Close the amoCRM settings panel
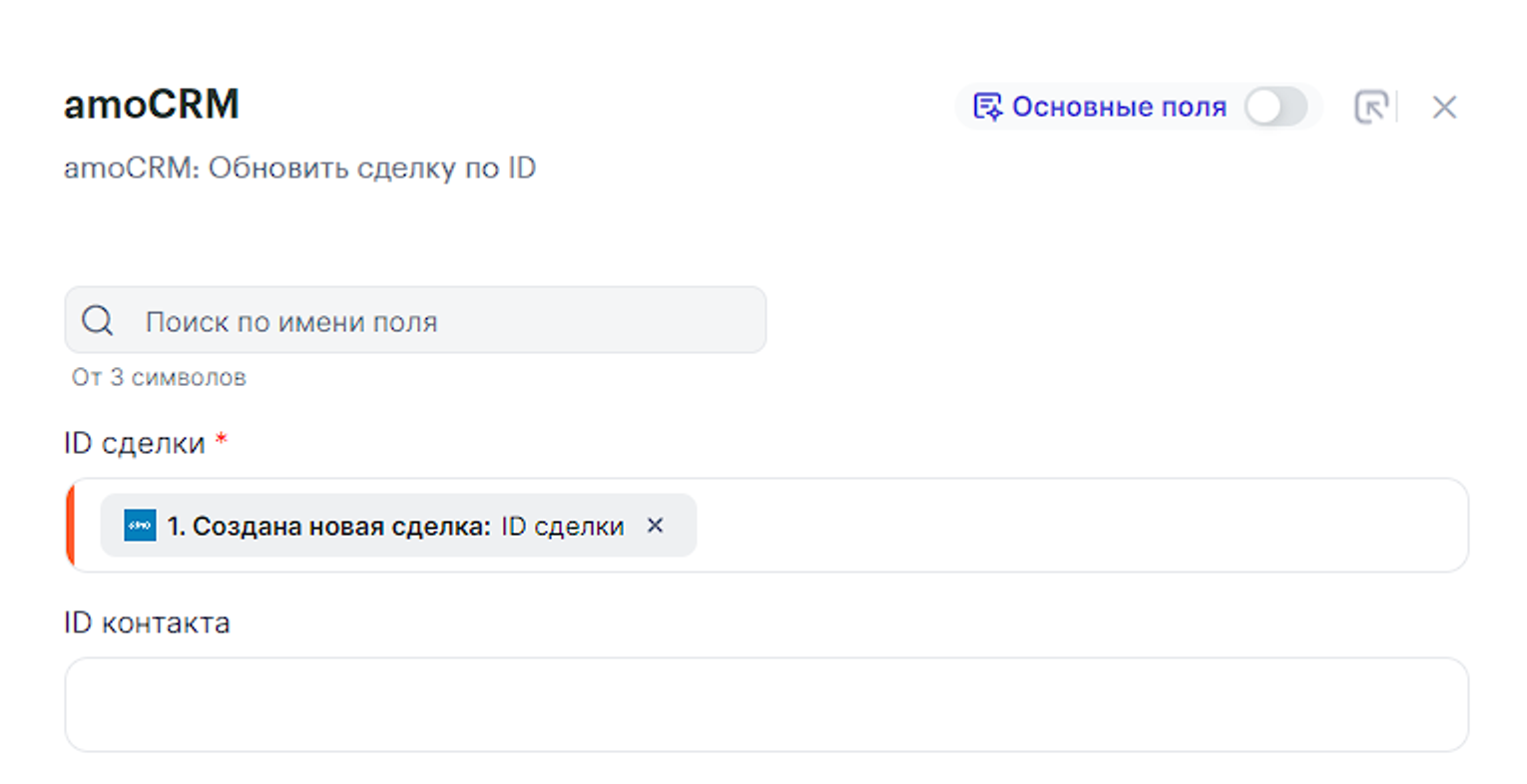Image resolution: width=1527 pixels, height=784 pixels. [1443, 107]
